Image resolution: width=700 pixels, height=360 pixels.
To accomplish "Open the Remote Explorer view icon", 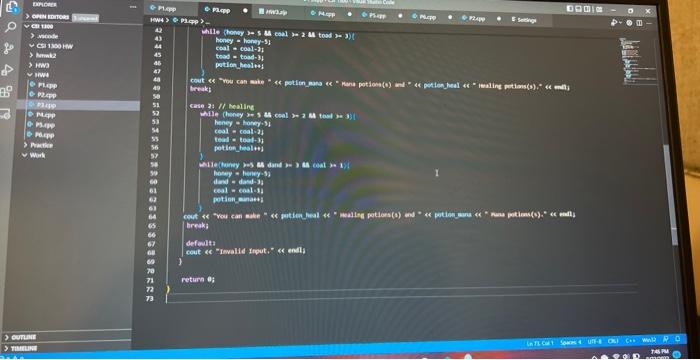I will (x=5, y=113).
